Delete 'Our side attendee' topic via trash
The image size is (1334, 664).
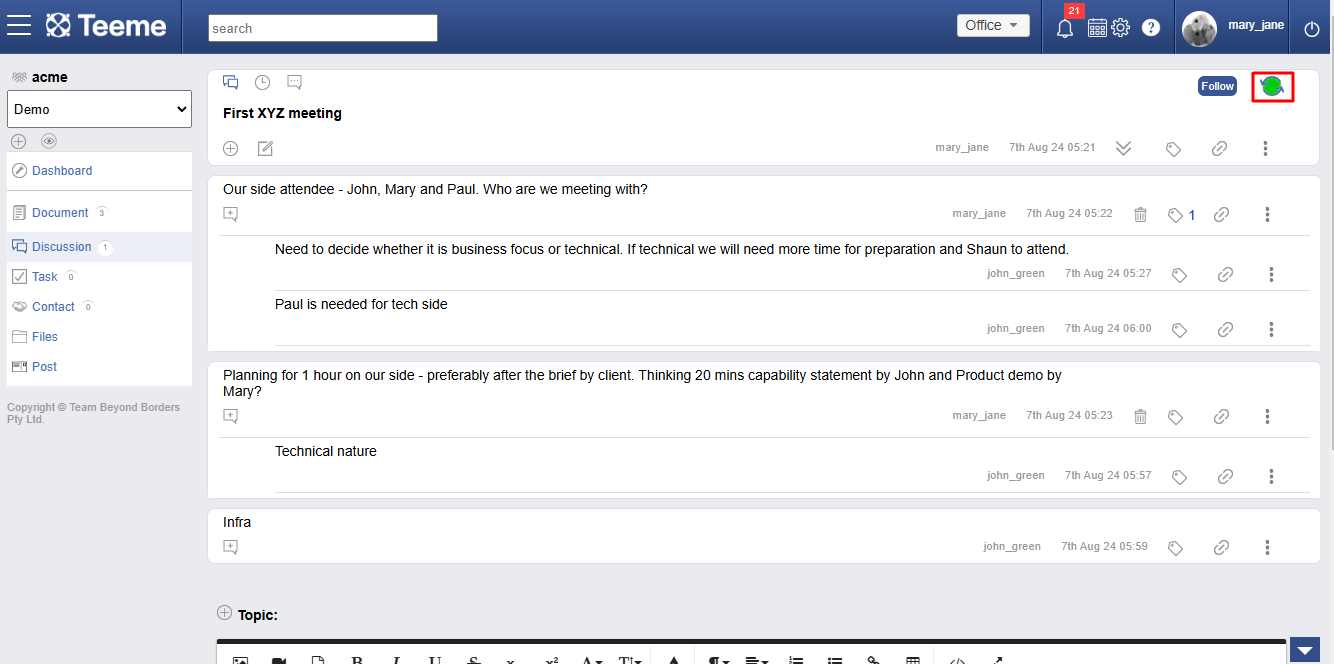1141,214
